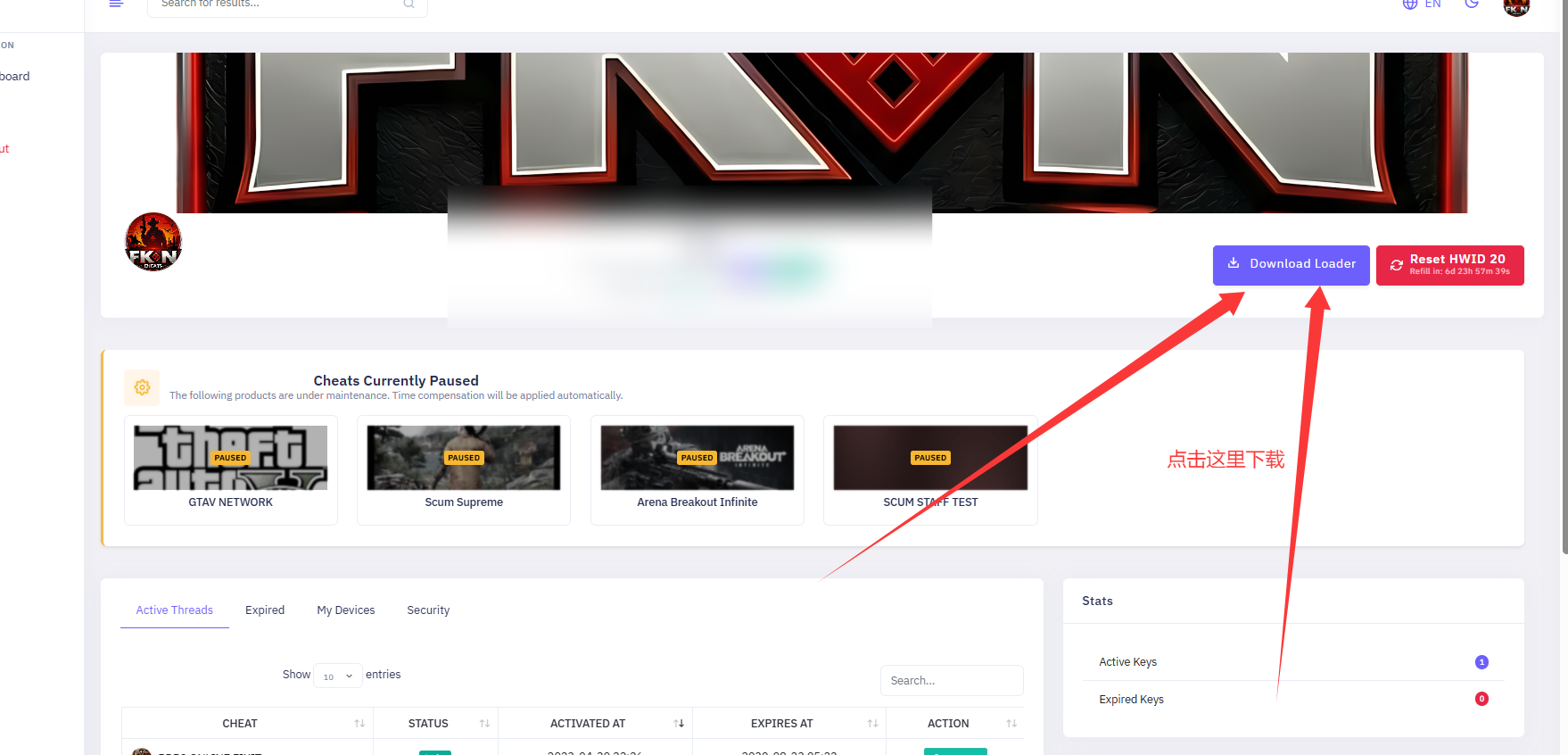Image resolution: width=1568 pixels, height=755 pixels.
Task: Open the Arena Breakout Infinite thumbnail
Action: click(697, 458)
